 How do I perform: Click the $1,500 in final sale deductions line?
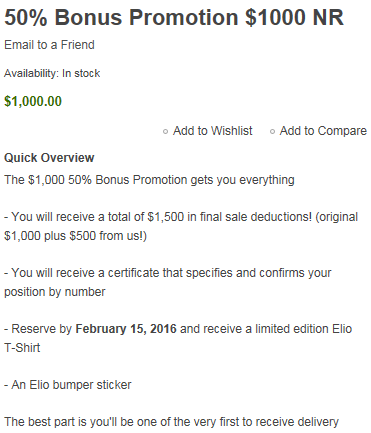tap(181, 217)
